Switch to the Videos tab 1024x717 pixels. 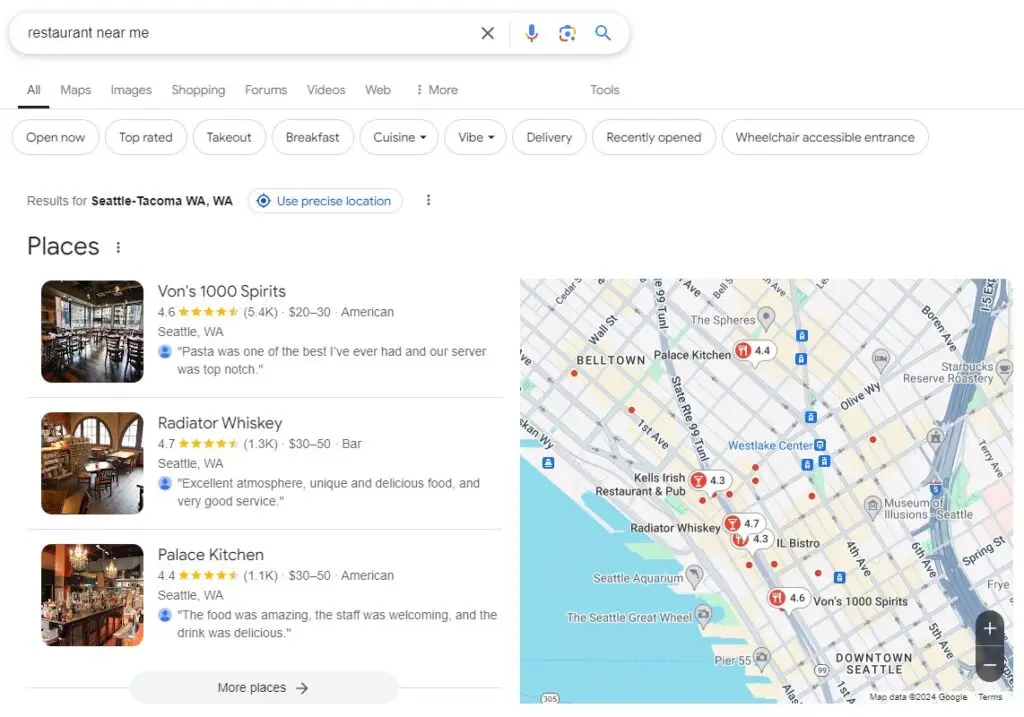326,90
